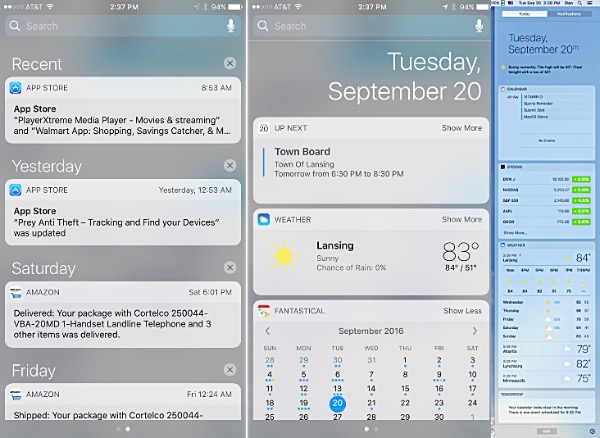Tap the 83° temperature in the Lansing widget
This screenshot has height=438, width=600.
click(x=461, y=252)
